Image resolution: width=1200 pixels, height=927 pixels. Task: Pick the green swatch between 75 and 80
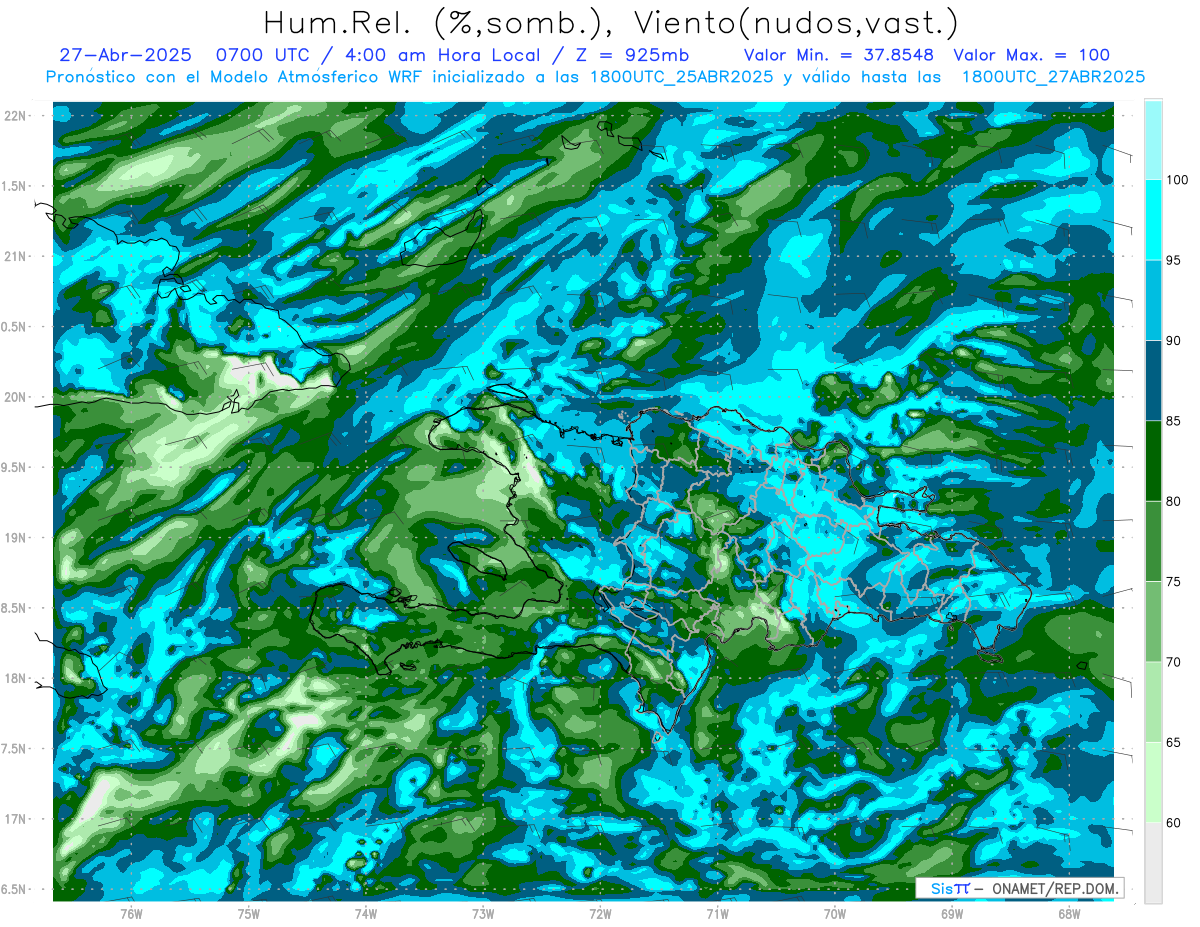click(x=1153, y=541)
